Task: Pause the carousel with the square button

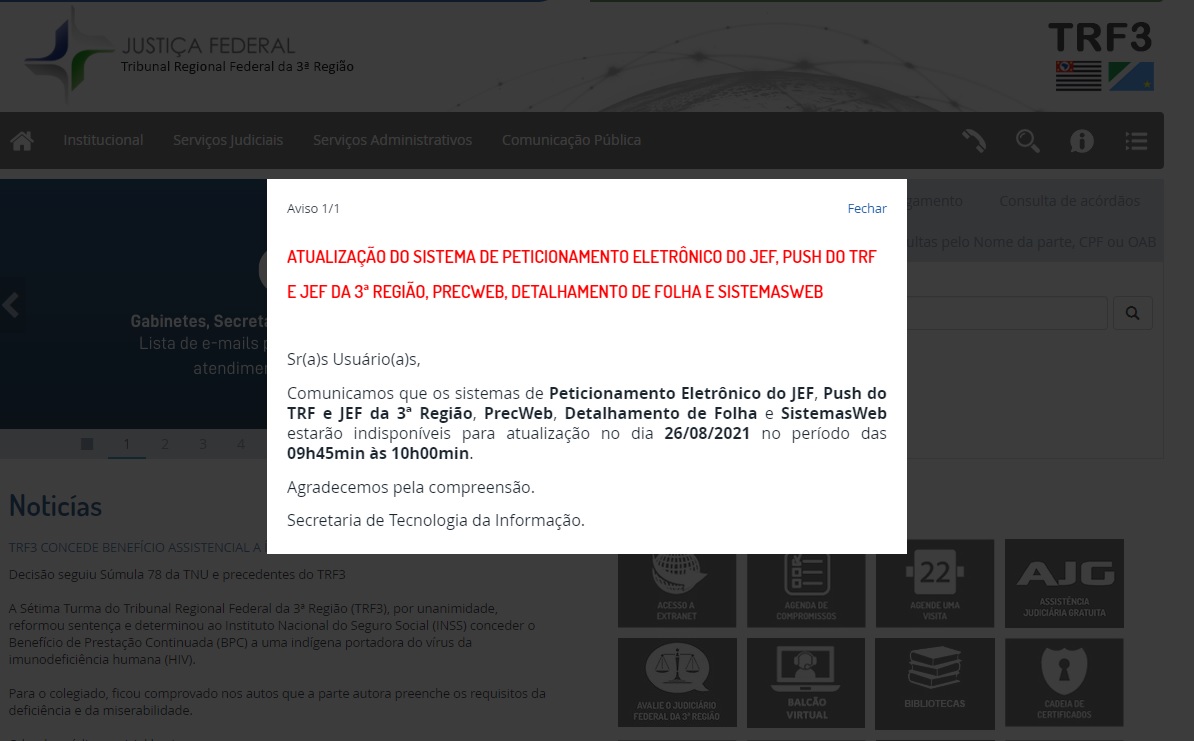Action: click(87, 444)
